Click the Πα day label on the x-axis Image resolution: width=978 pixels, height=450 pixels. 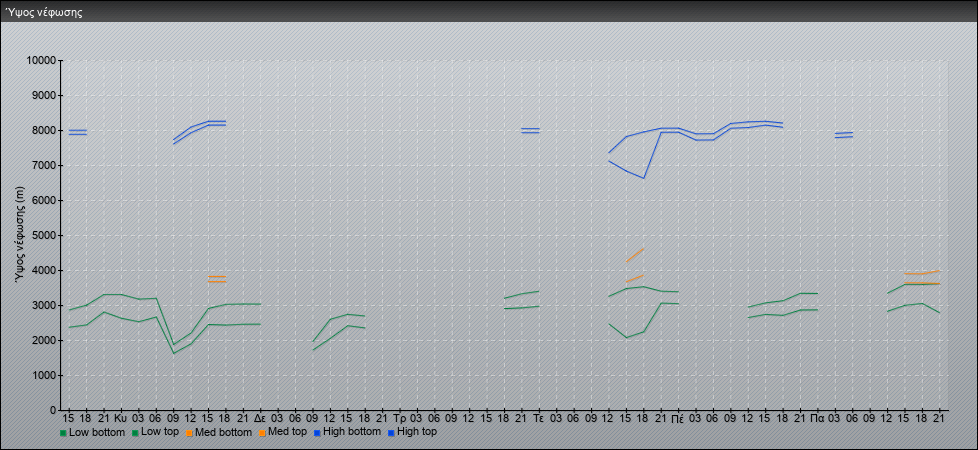pyautogui.click(x=818, y=418)
